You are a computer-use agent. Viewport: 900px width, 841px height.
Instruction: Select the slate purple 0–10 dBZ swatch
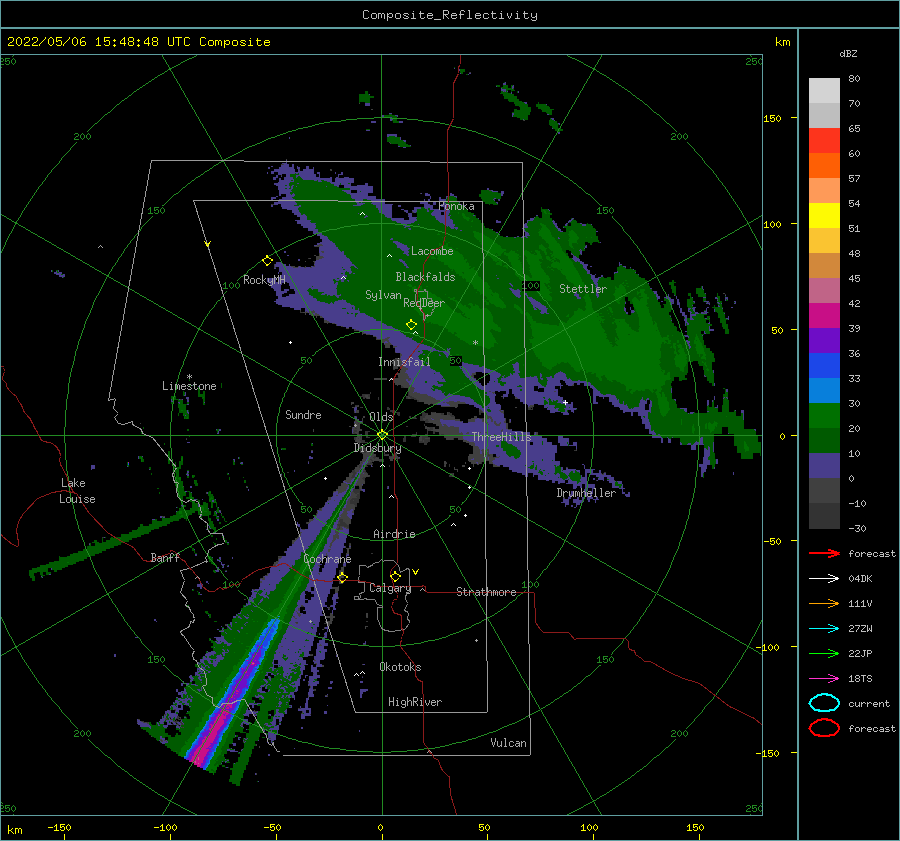824,466
